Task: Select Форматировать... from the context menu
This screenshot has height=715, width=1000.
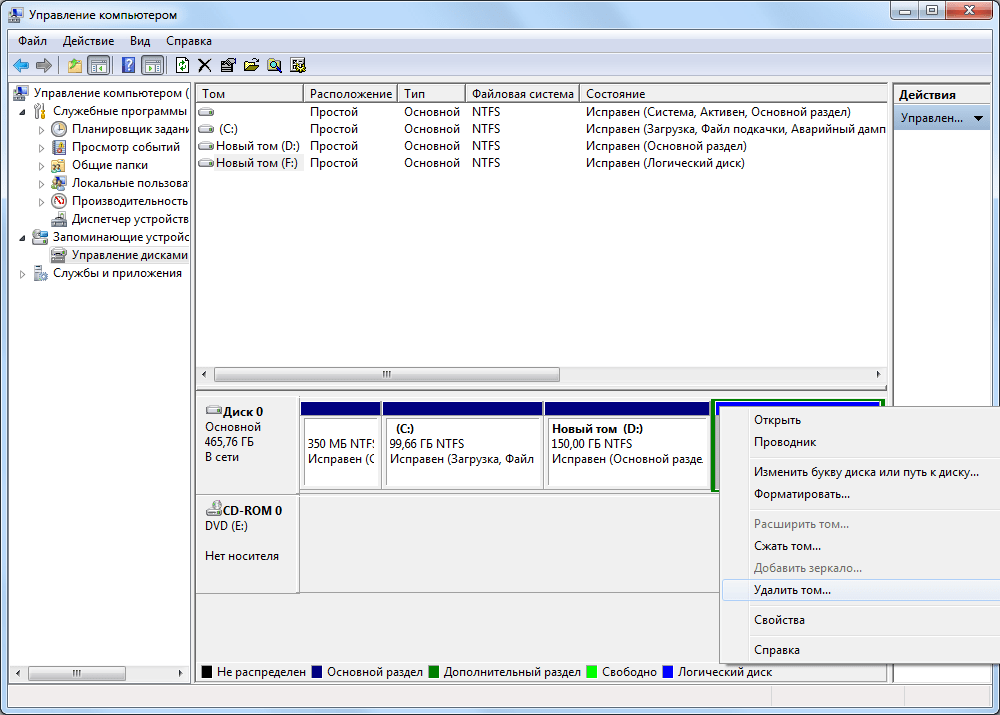Action: coord(801,494)
